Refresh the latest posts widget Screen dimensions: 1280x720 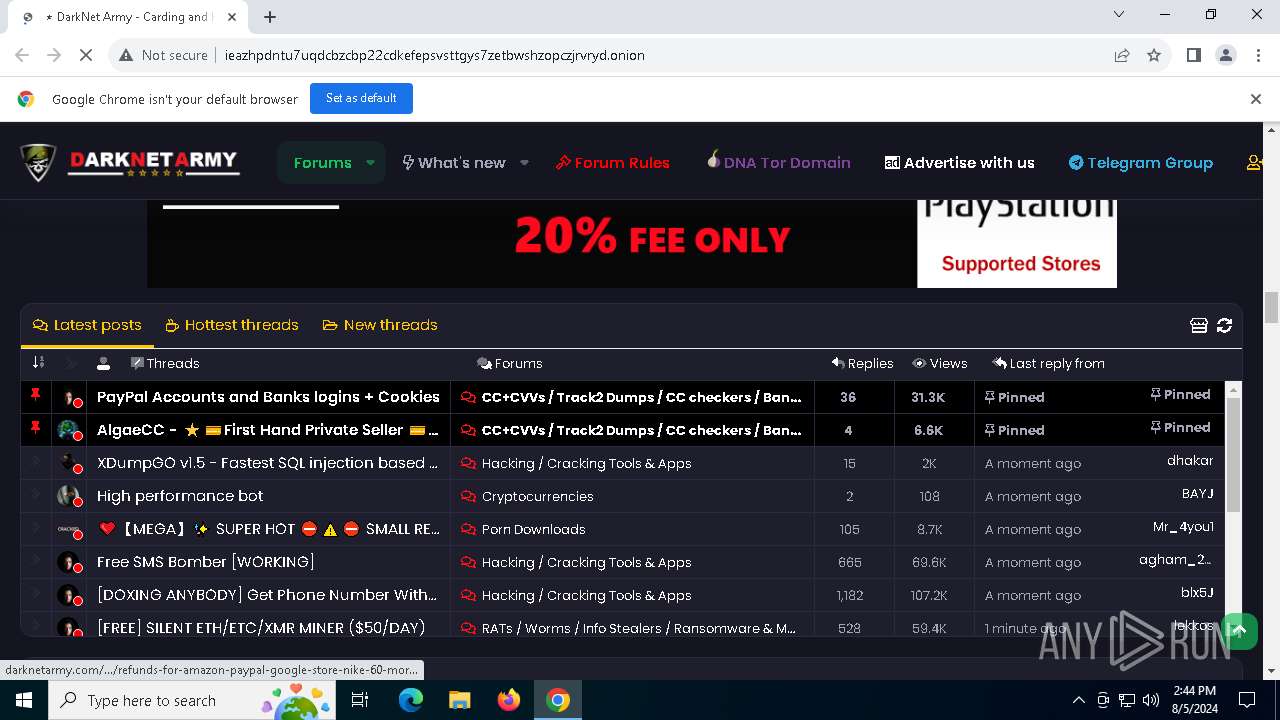1224,325
